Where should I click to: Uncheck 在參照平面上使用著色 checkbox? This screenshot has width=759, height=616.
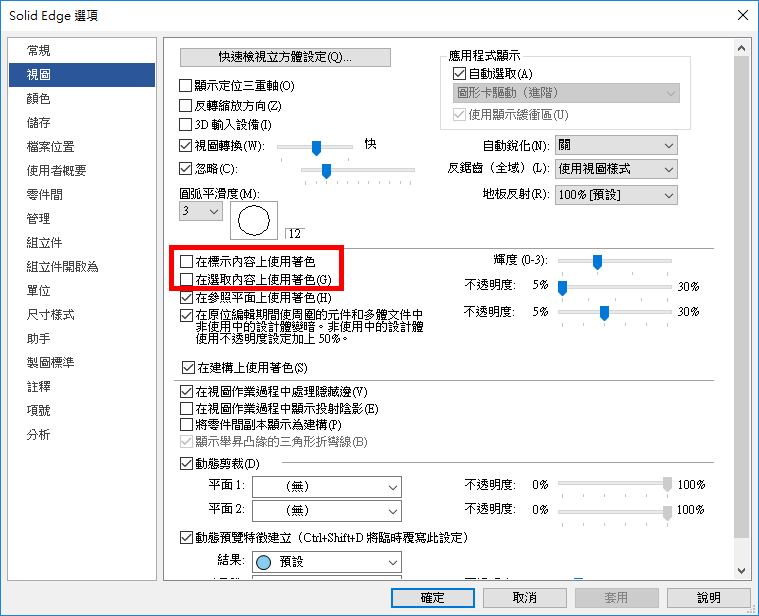tap(186, 297)
